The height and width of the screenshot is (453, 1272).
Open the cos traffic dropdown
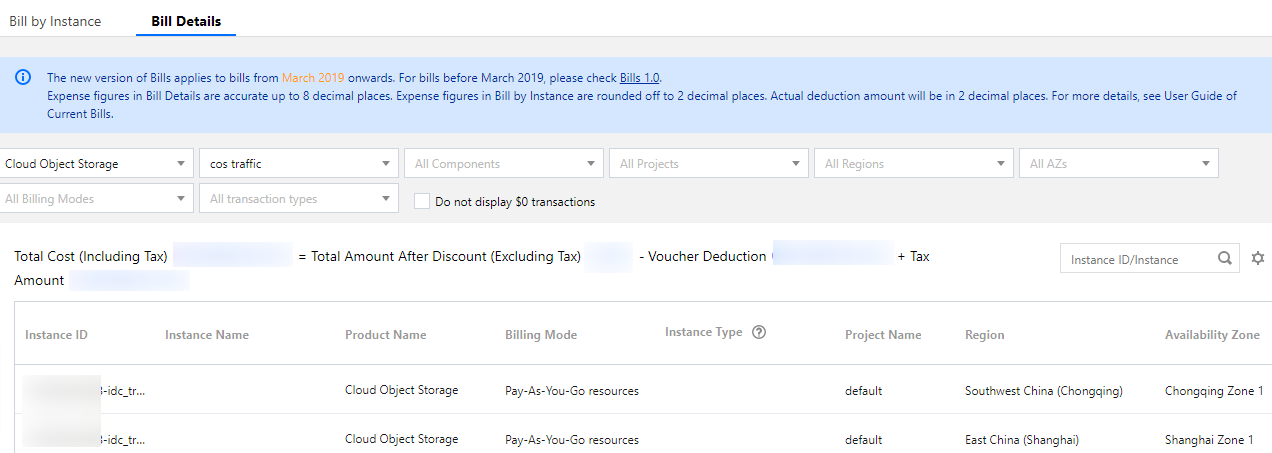[x=299, y=164]
